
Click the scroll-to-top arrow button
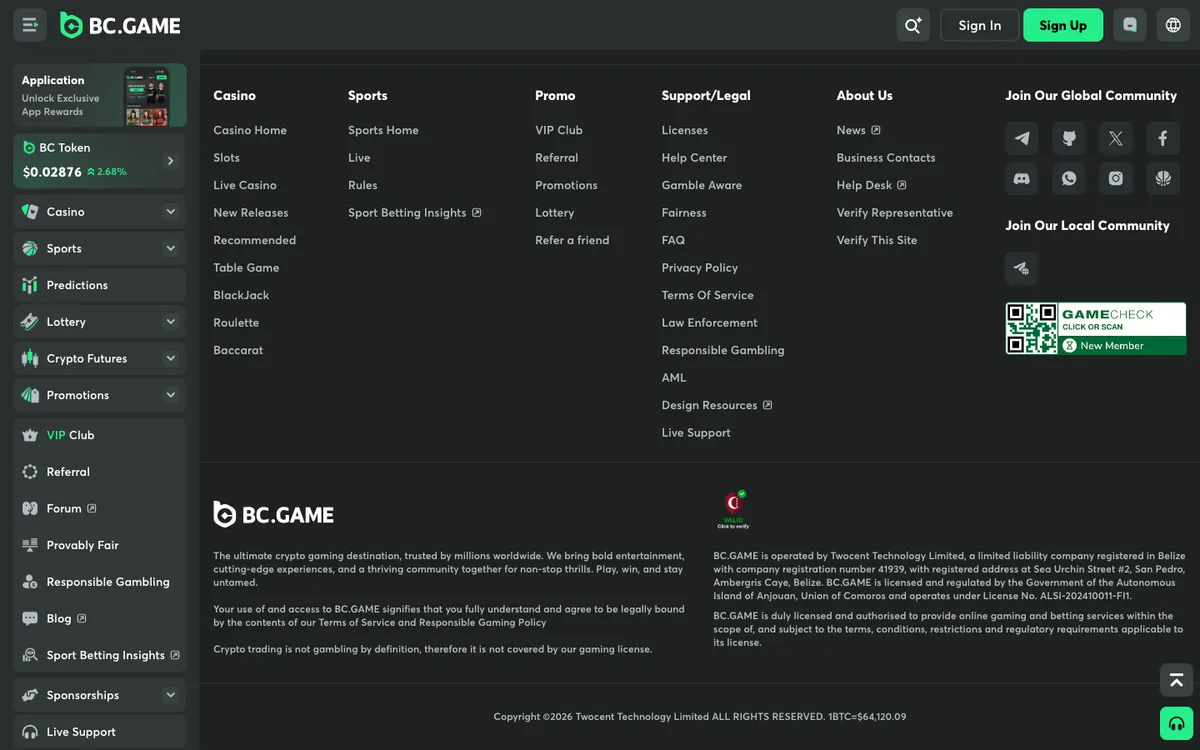tap(1176, 680)
